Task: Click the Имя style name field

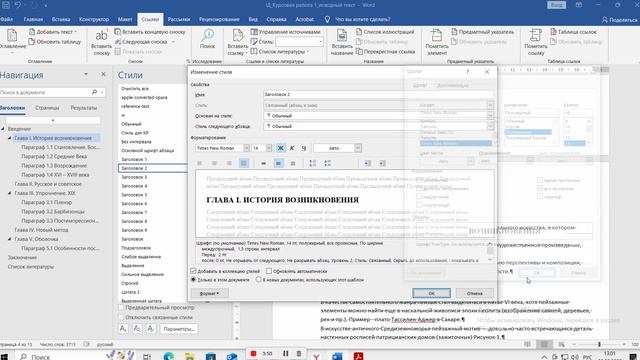Action: (378, 94)
